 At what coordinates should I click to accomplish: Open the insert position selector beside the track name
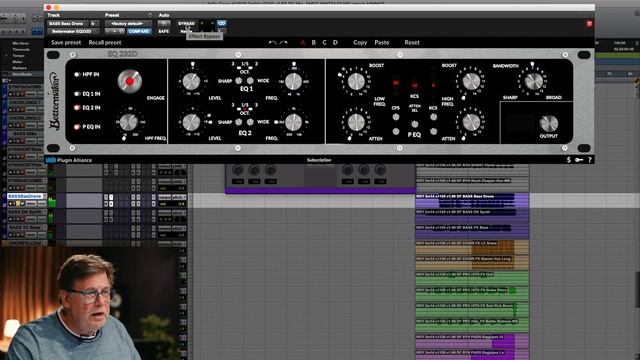tap(94, 24)
